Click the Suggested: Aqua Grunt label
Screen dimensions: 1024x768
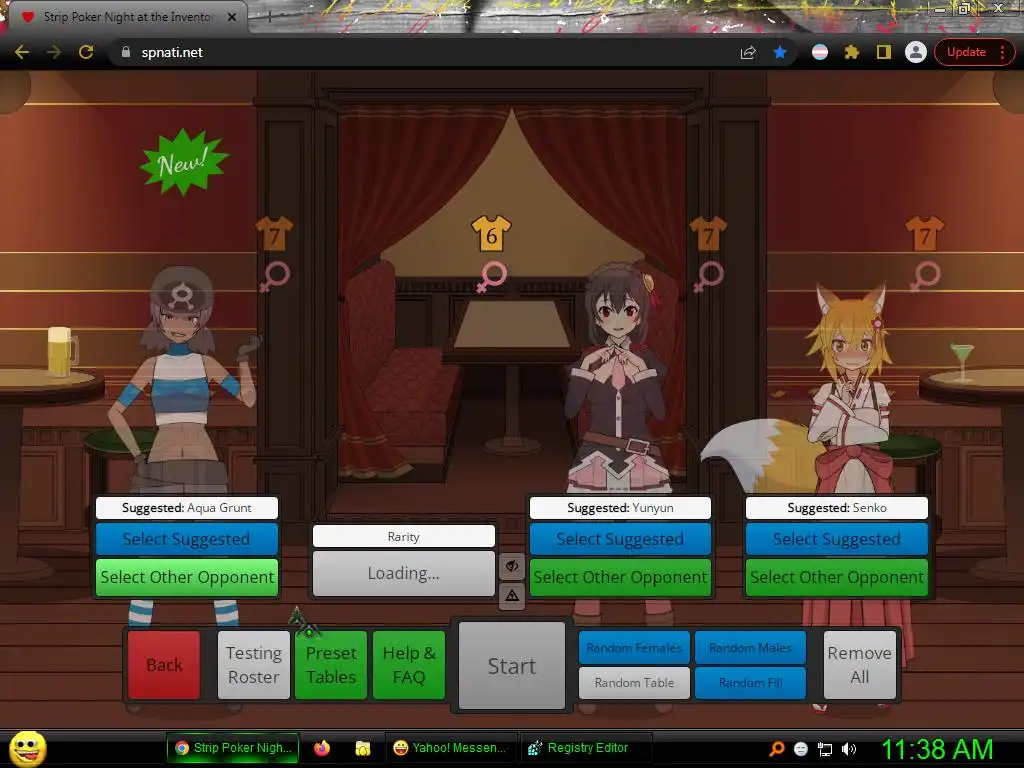(187, 507)
